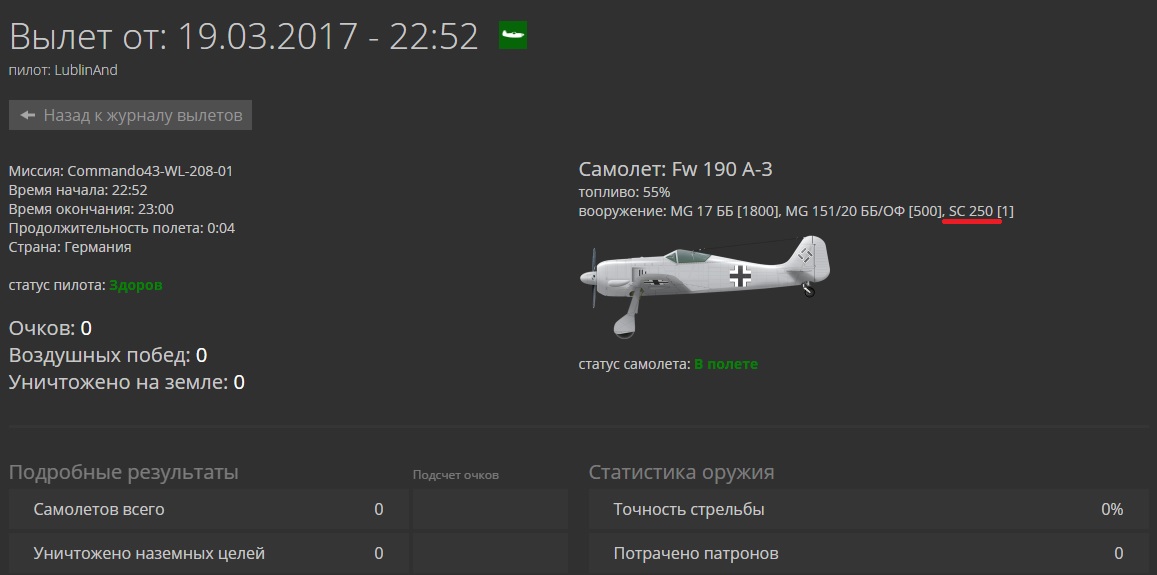
Task: Select the Самолетов всего row
Action: [209, 509]
